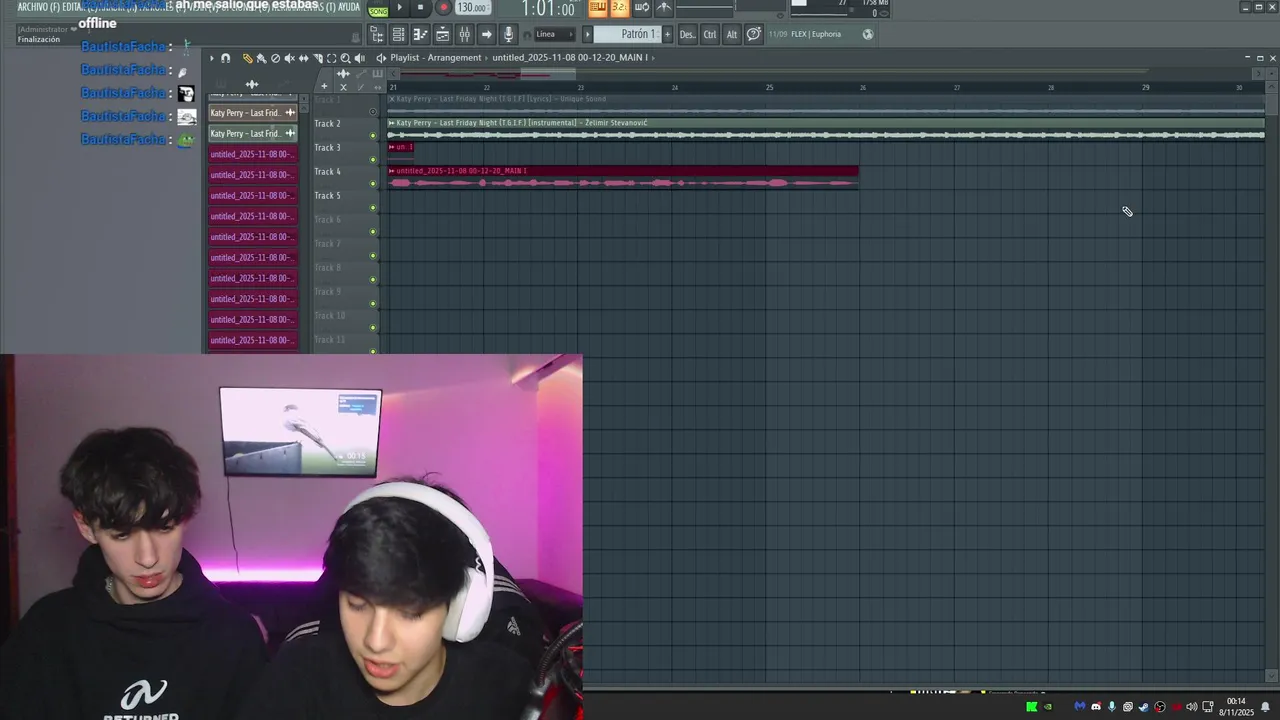Click the help question-mark icon

point(754,34)
